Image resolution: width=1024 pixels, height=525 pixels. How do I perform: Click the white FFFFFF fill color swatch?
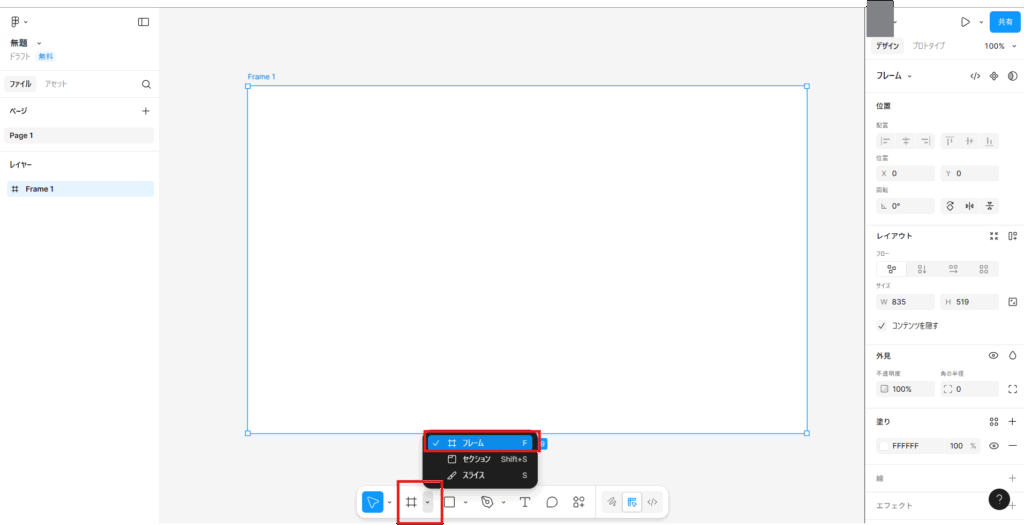coord(884,445)
